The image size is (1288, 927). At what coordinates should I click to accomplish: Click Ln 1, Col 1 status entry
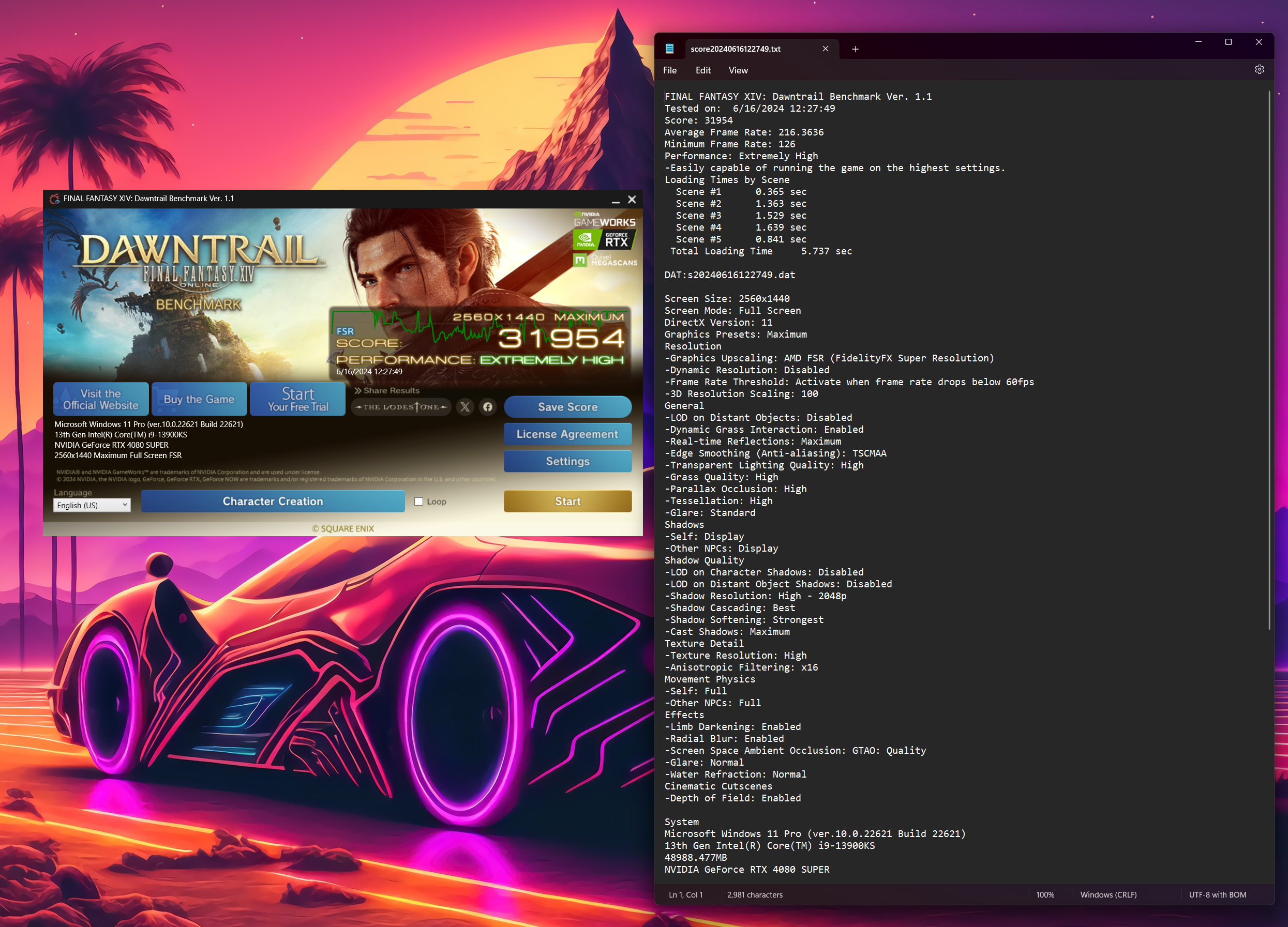[685, 894]
